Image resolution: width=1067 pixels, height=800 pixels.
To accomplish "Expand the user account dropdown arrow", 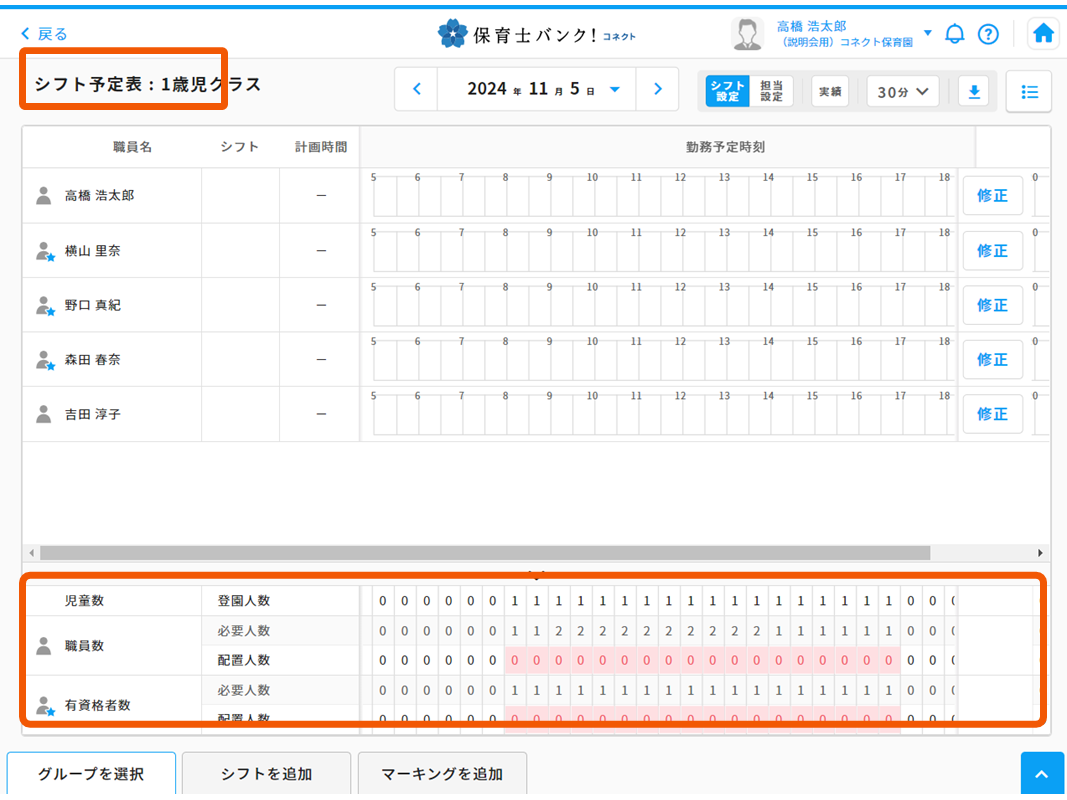I will point(927,34).
